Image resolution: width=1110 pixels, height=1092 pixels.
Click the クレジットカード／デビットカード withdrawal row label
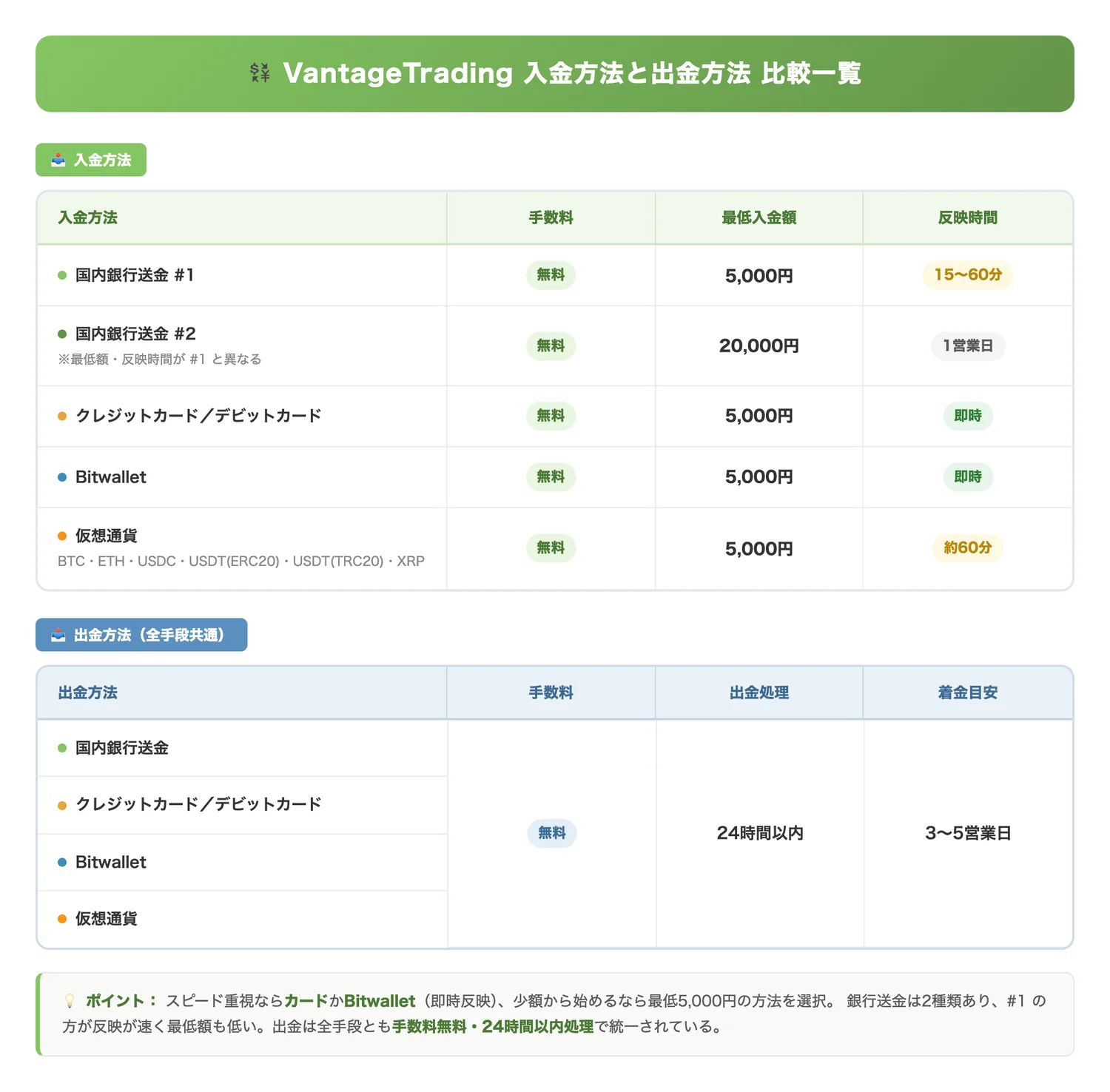coord(198,804)
